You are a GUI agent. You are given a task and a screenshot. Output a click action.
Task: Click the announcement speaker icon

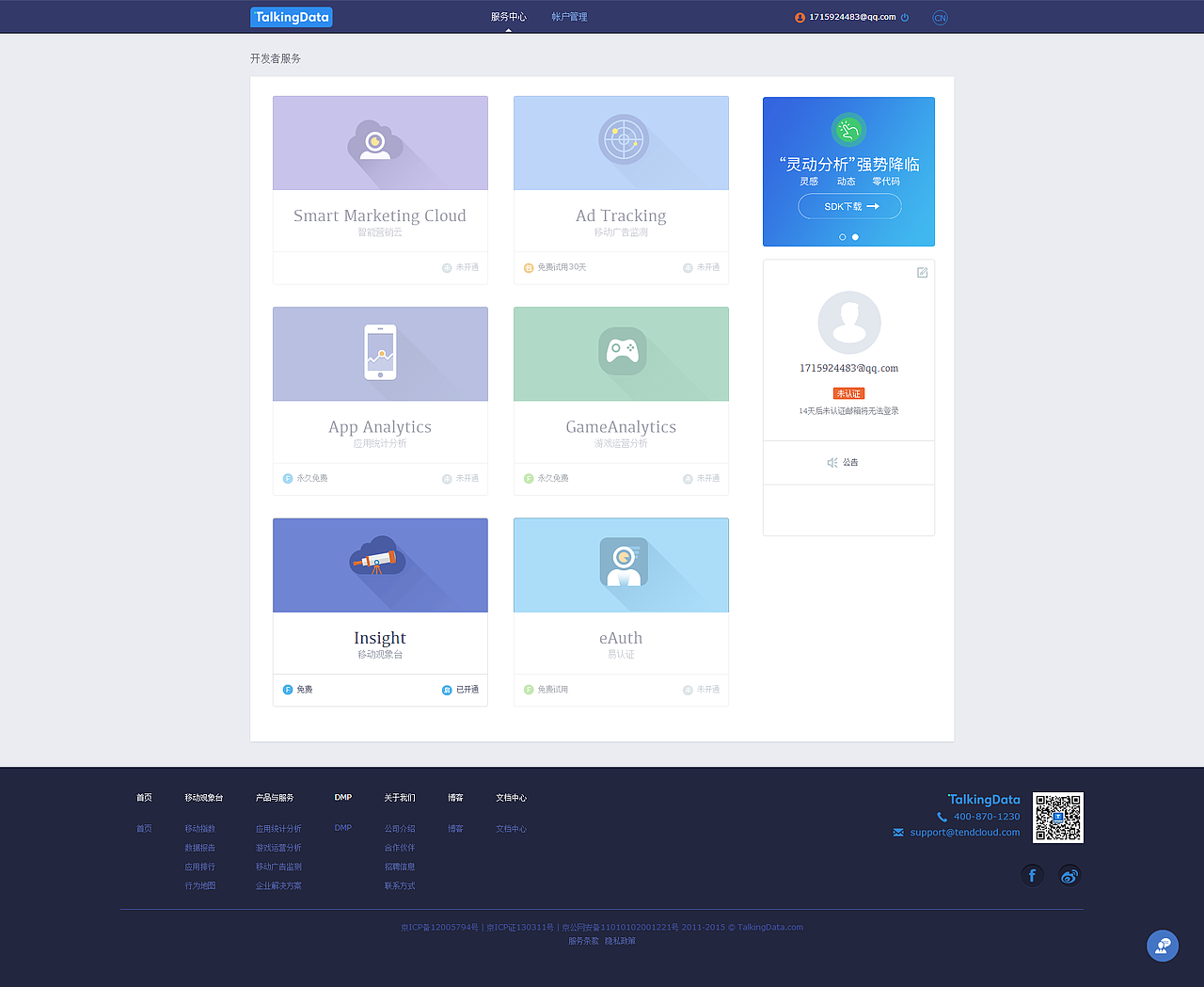click(x=832, y=463)
